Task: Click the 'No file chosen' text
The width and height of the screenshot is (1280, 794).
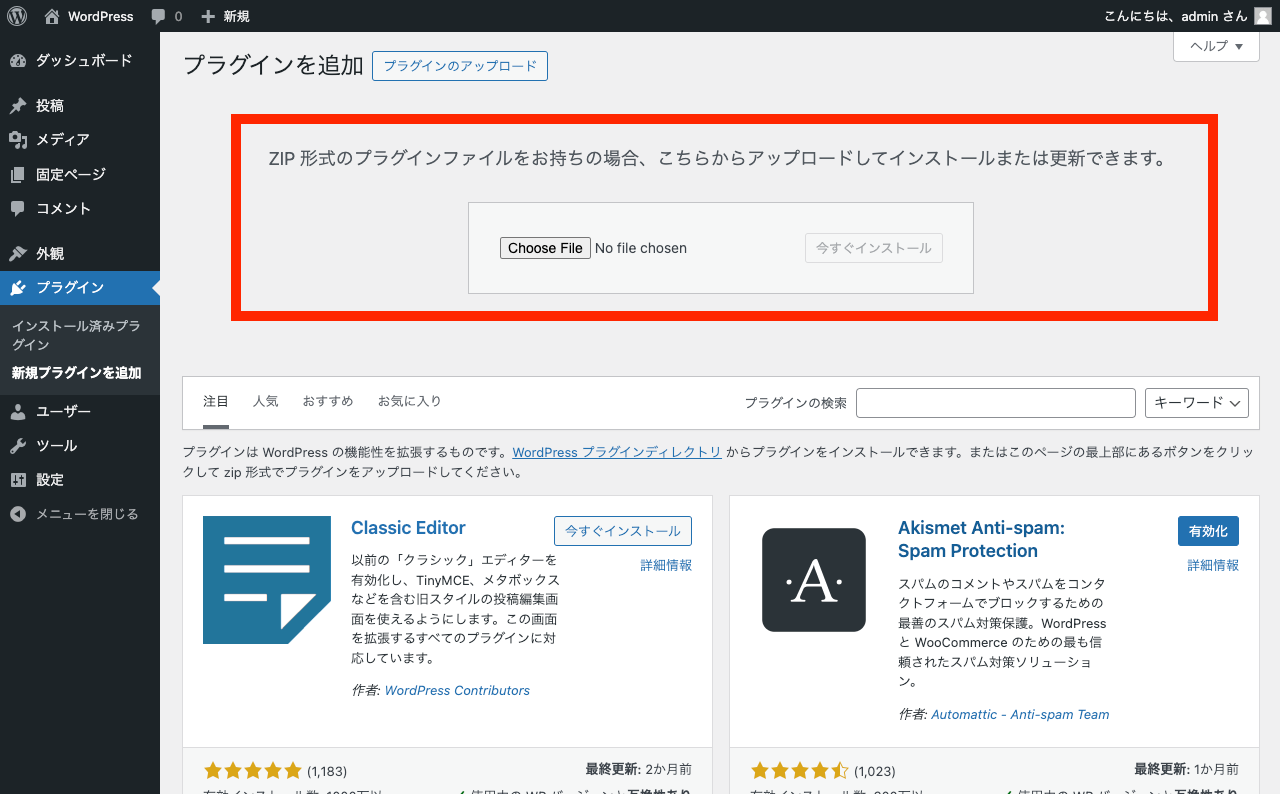Action: point(641,248)
